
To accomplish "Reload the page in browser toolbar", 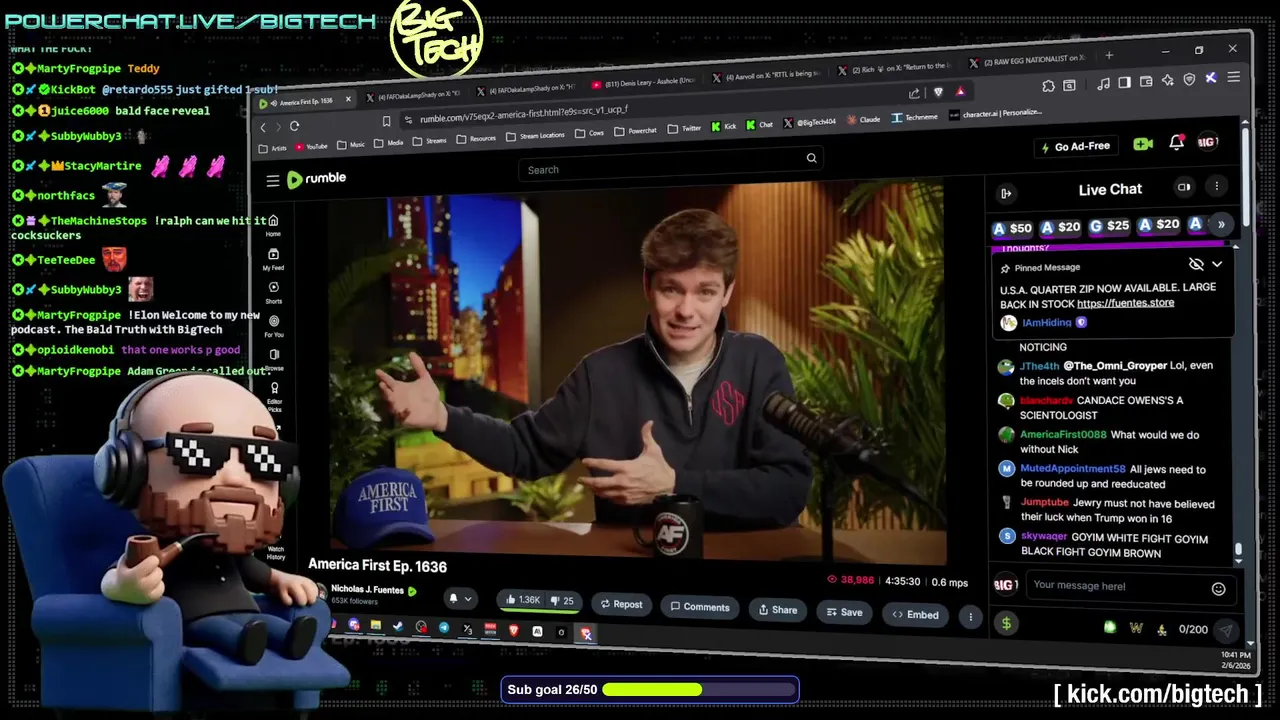I will click(294, 126).
